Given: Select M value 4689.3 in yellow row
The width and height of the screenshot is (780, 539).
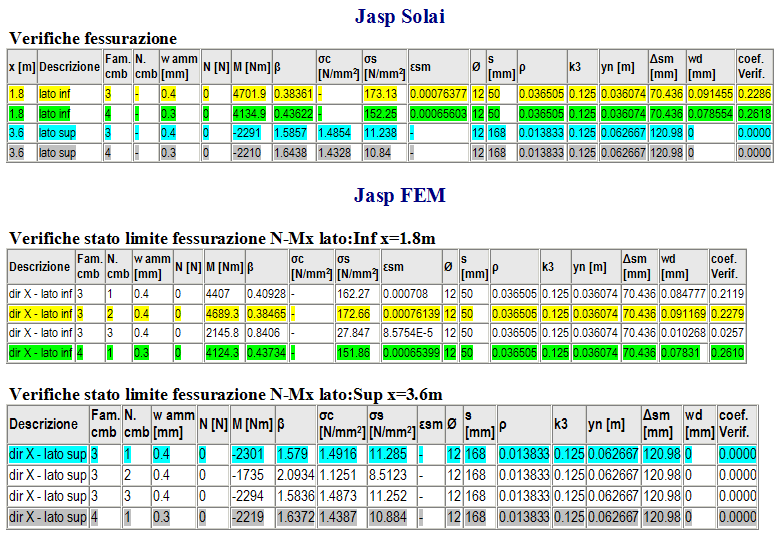Looking at the screenshot, I should [222, 314].
